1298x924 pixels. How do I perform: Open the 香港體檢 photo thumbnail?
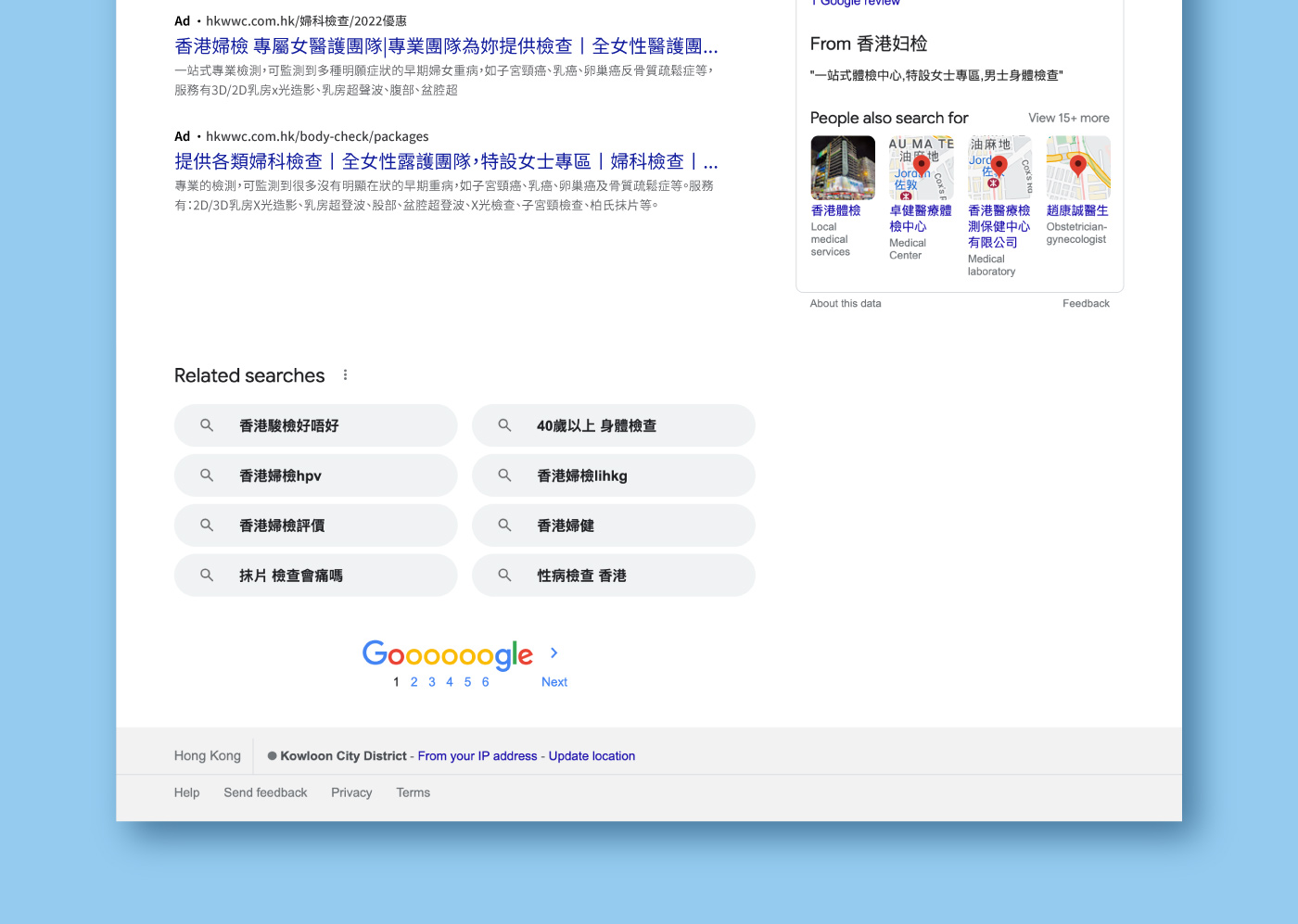click(x=843, y=168)
